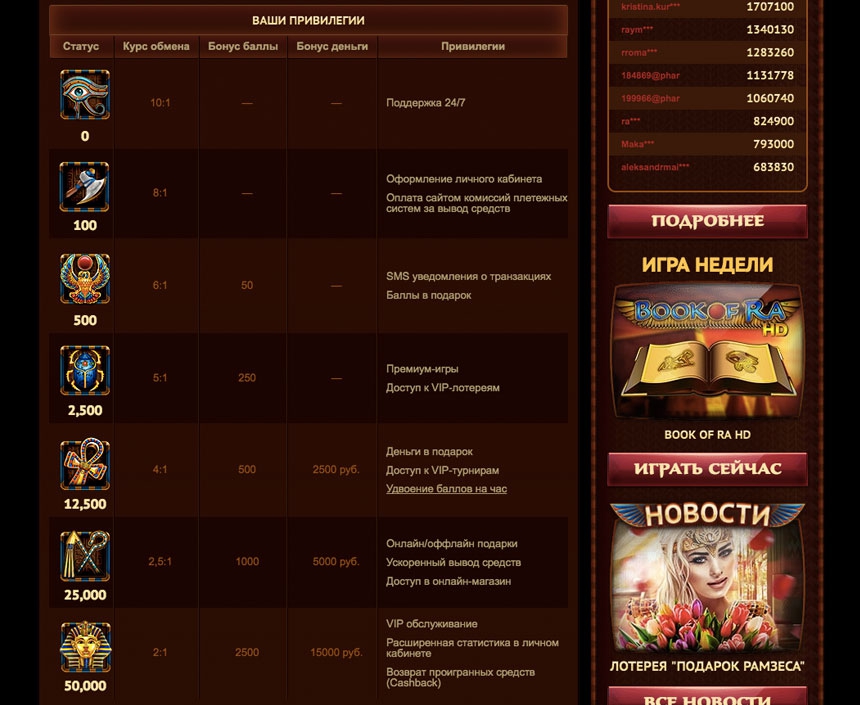Click the Привилегии column header

(473, 47)
